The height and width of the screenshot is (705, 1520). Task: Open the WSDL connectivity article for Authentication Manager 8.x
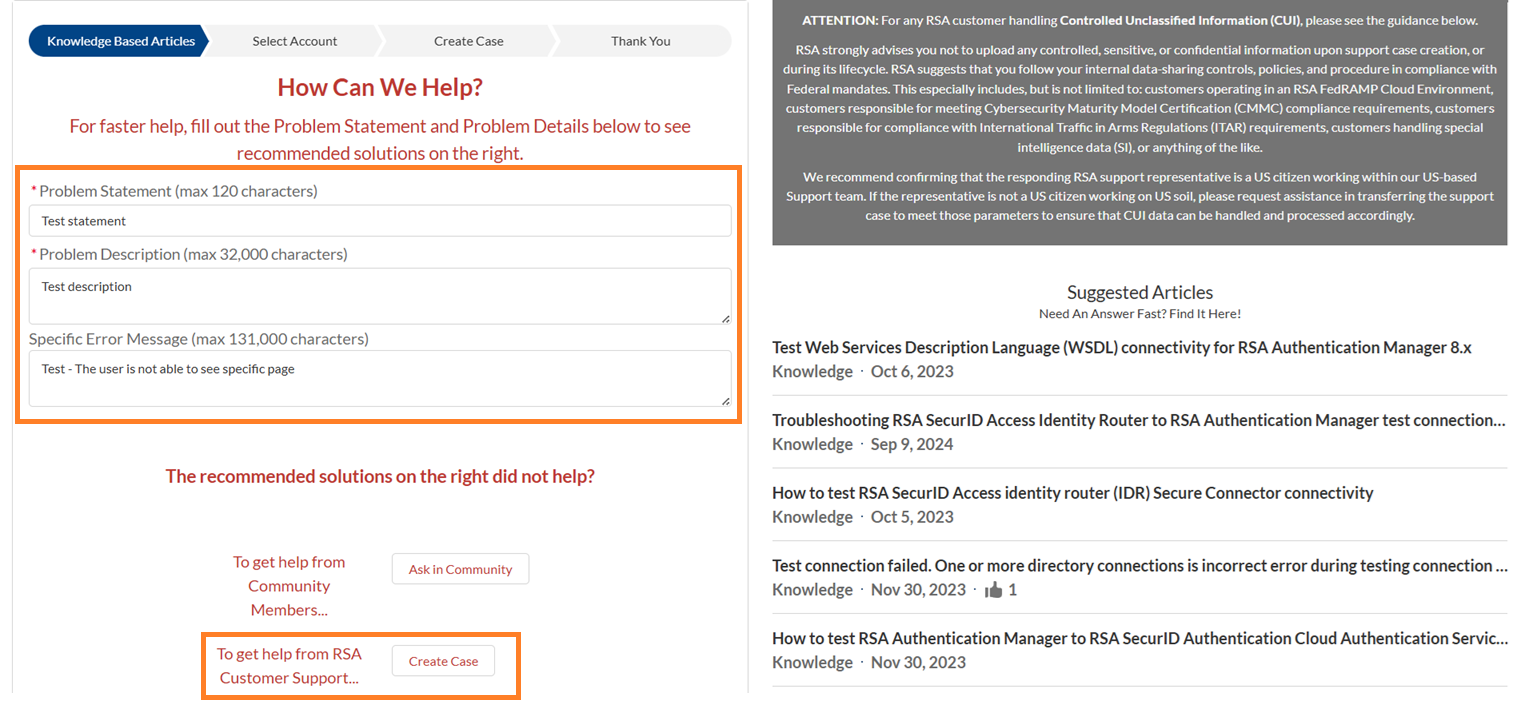tap(1122, 347)
